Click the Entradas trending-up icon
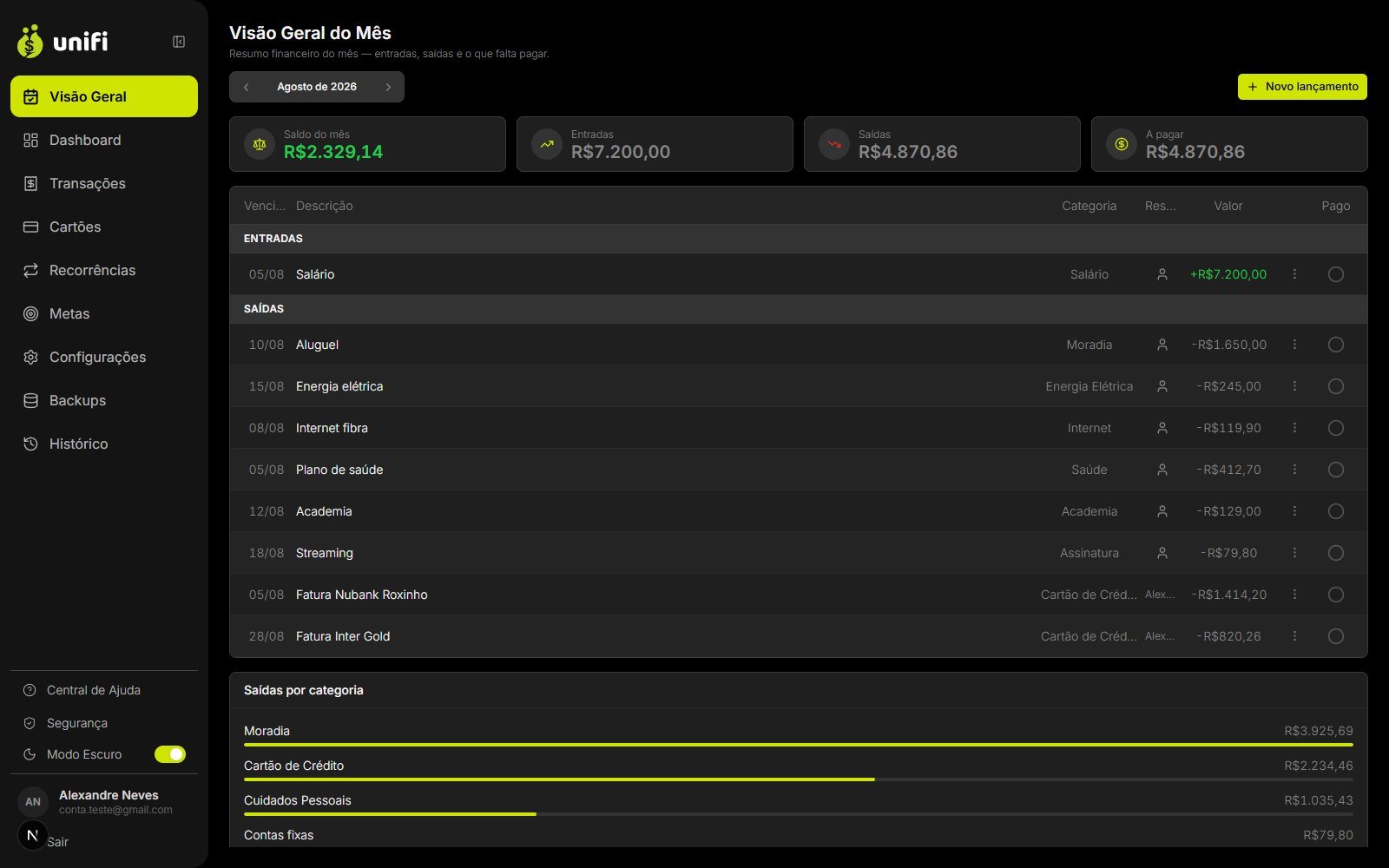1389x868 pixels. point(546,144)
